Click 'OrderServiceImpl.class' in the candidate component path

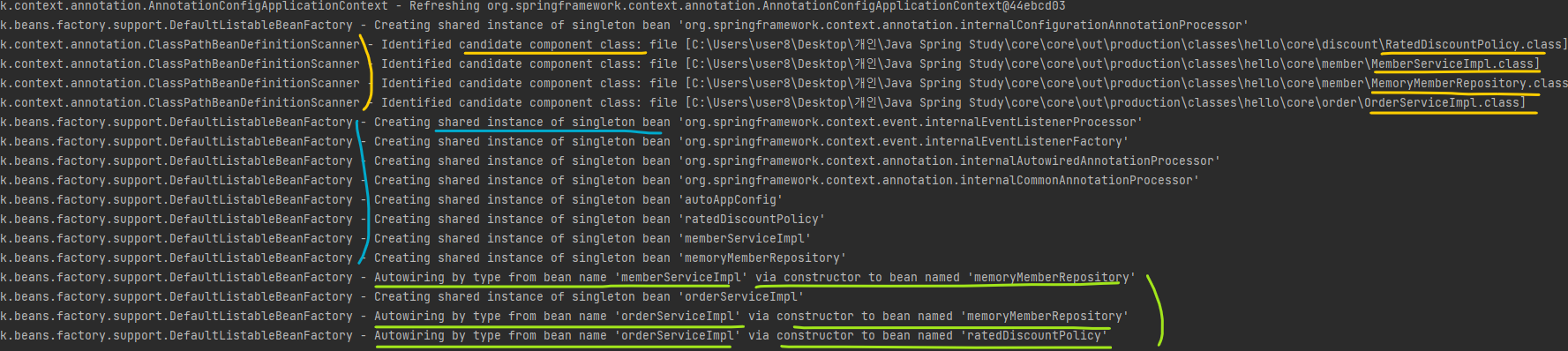coord(1441,102)
